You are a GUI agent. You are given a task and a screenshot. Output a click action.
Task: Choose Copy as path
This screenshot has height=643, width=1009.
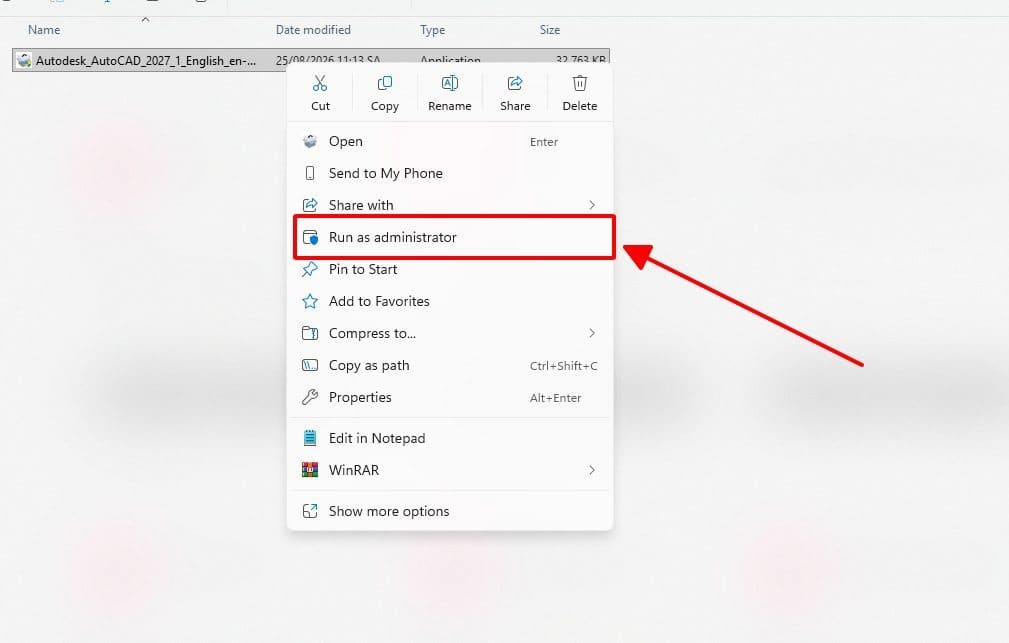click(x=450, y=366)
